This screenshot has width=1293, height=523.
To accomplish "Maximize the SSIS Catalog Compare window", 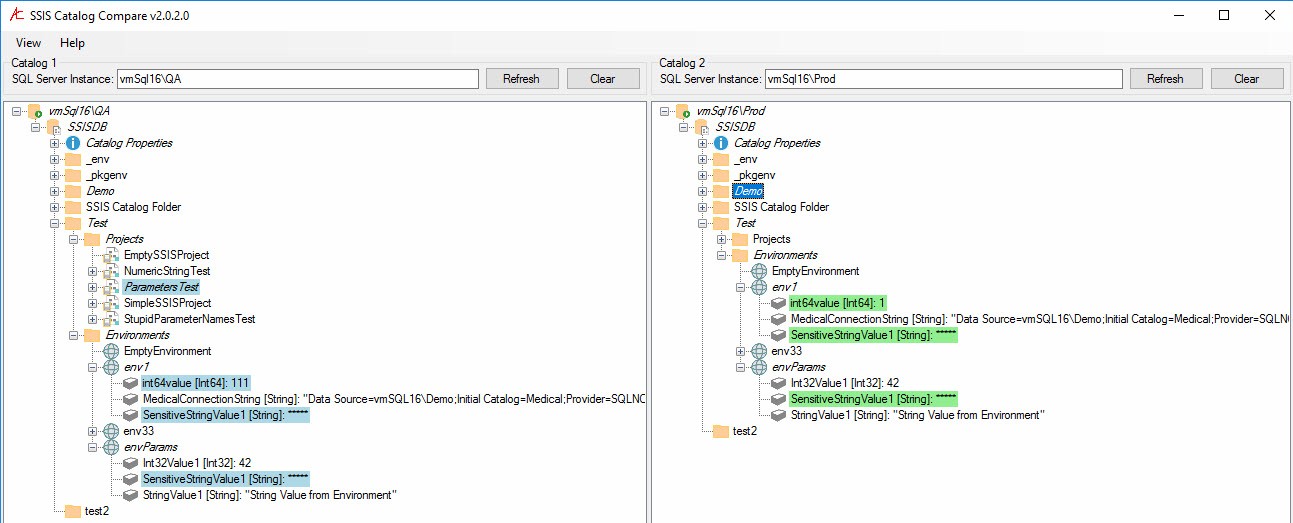I will click(x=1224, y=15).
